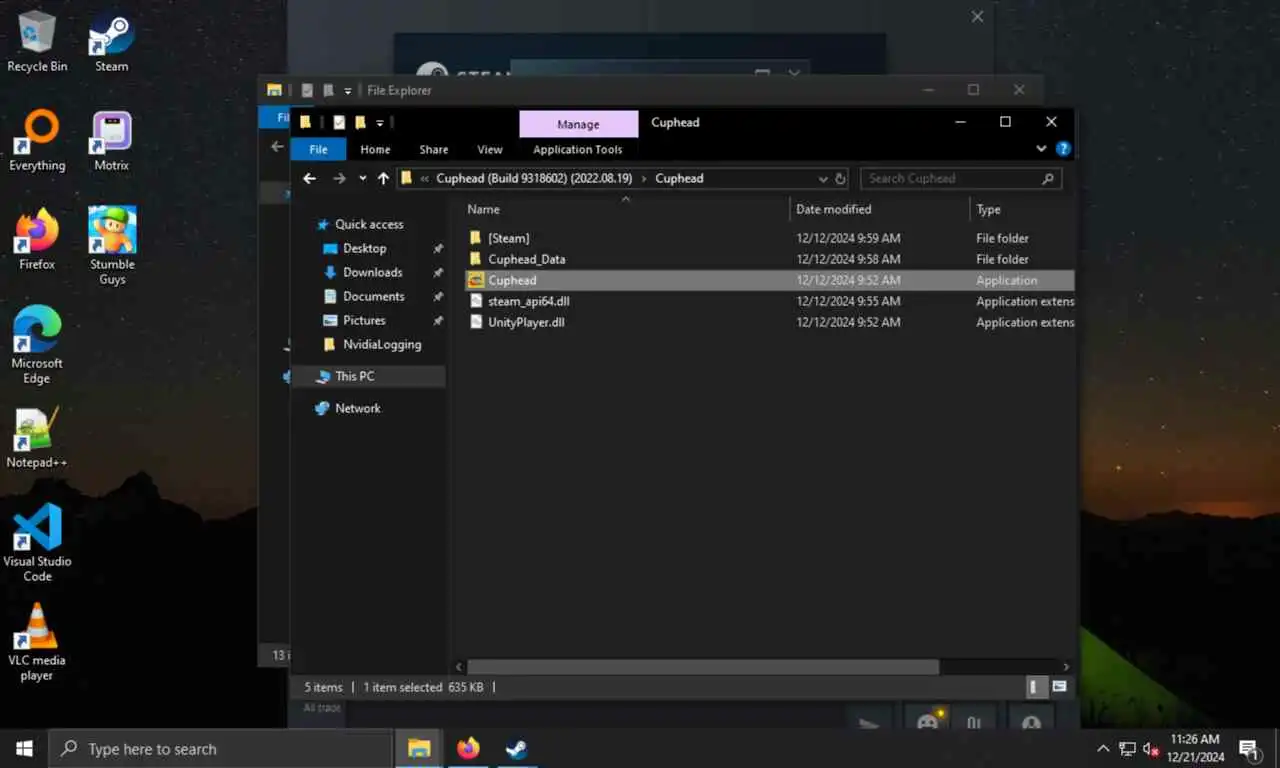This screenshot has width=1280, height=768.
Task: Open Steam from the taskbar
Action: coord(516,748)
